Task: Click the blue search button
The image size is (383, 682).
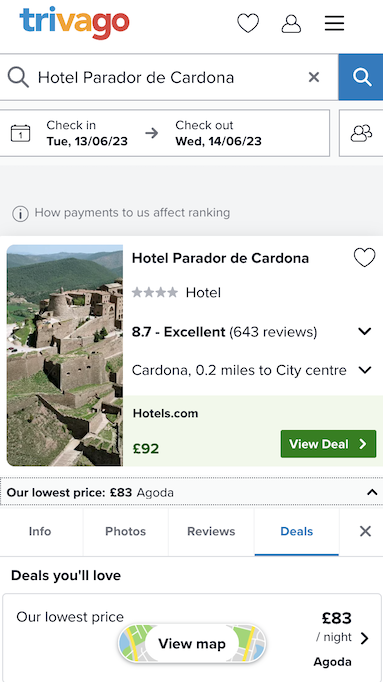Action: coord(361,77)
